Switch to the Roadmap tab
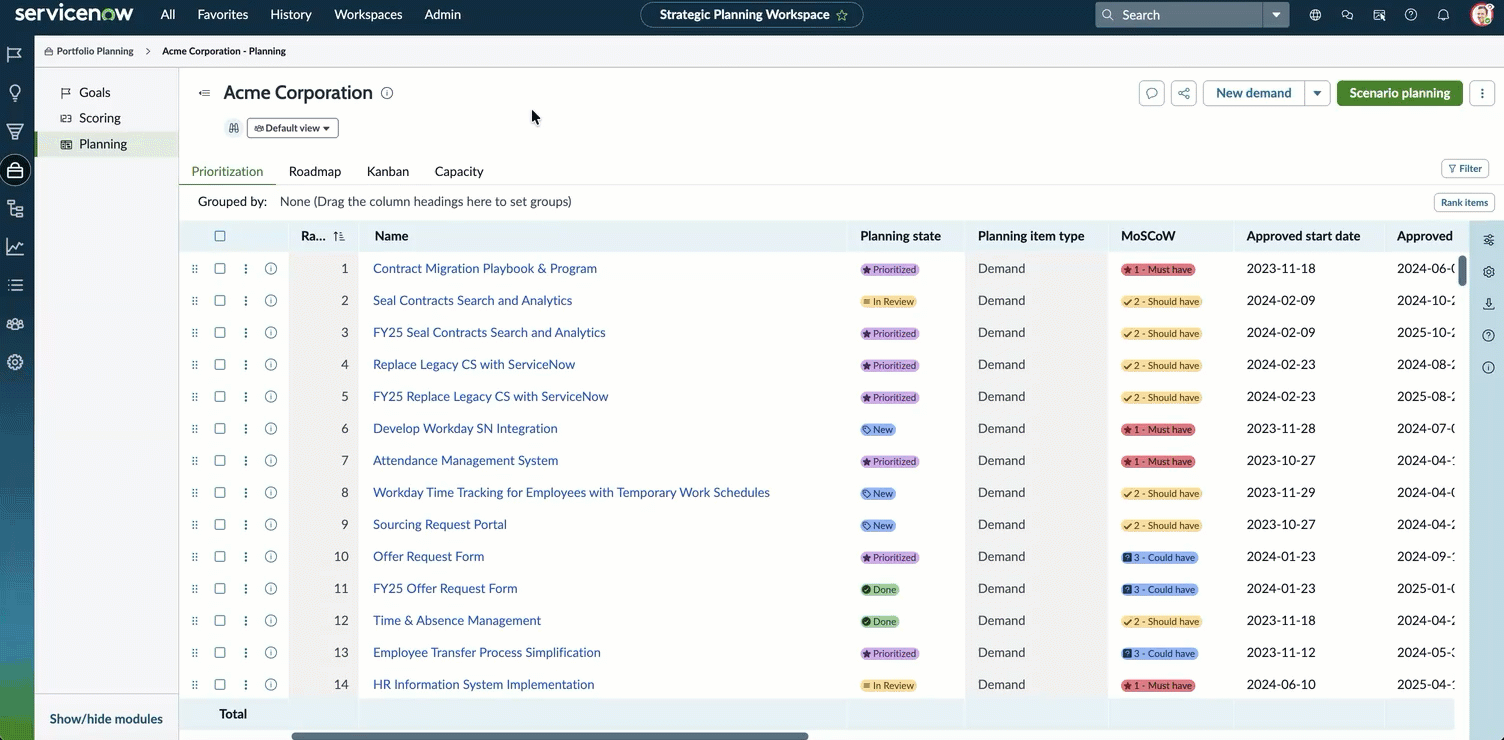This screenshot has height=740, width=1504. [x=315, y=171]
